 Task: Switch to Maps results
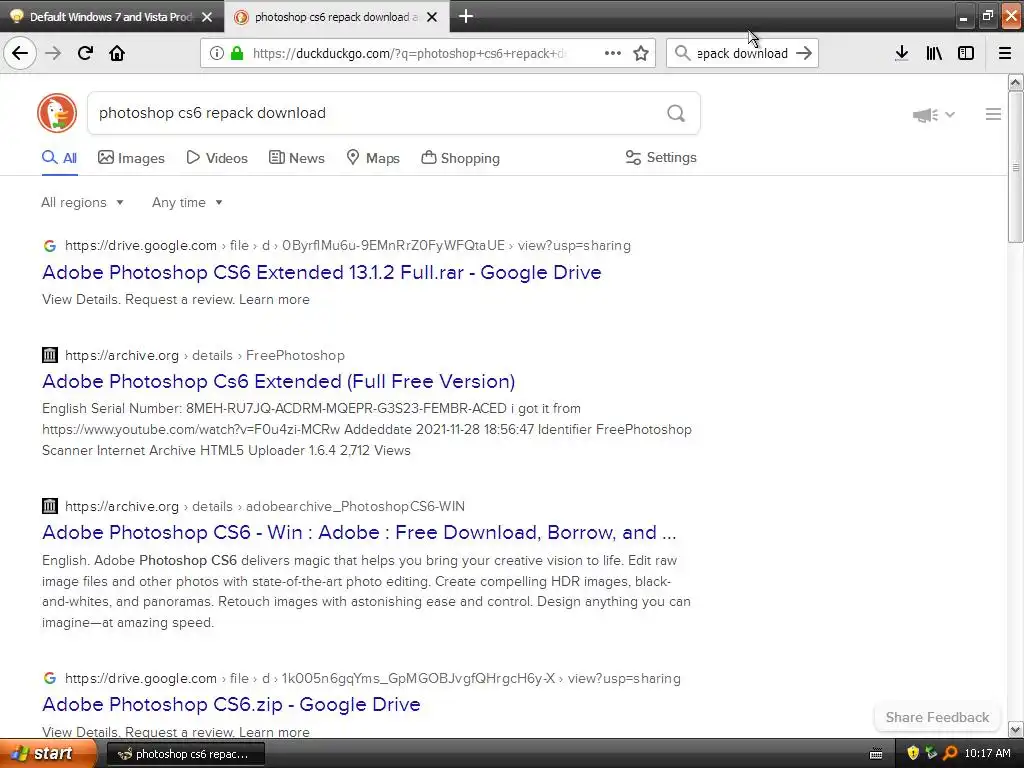[x=372, y=158]
